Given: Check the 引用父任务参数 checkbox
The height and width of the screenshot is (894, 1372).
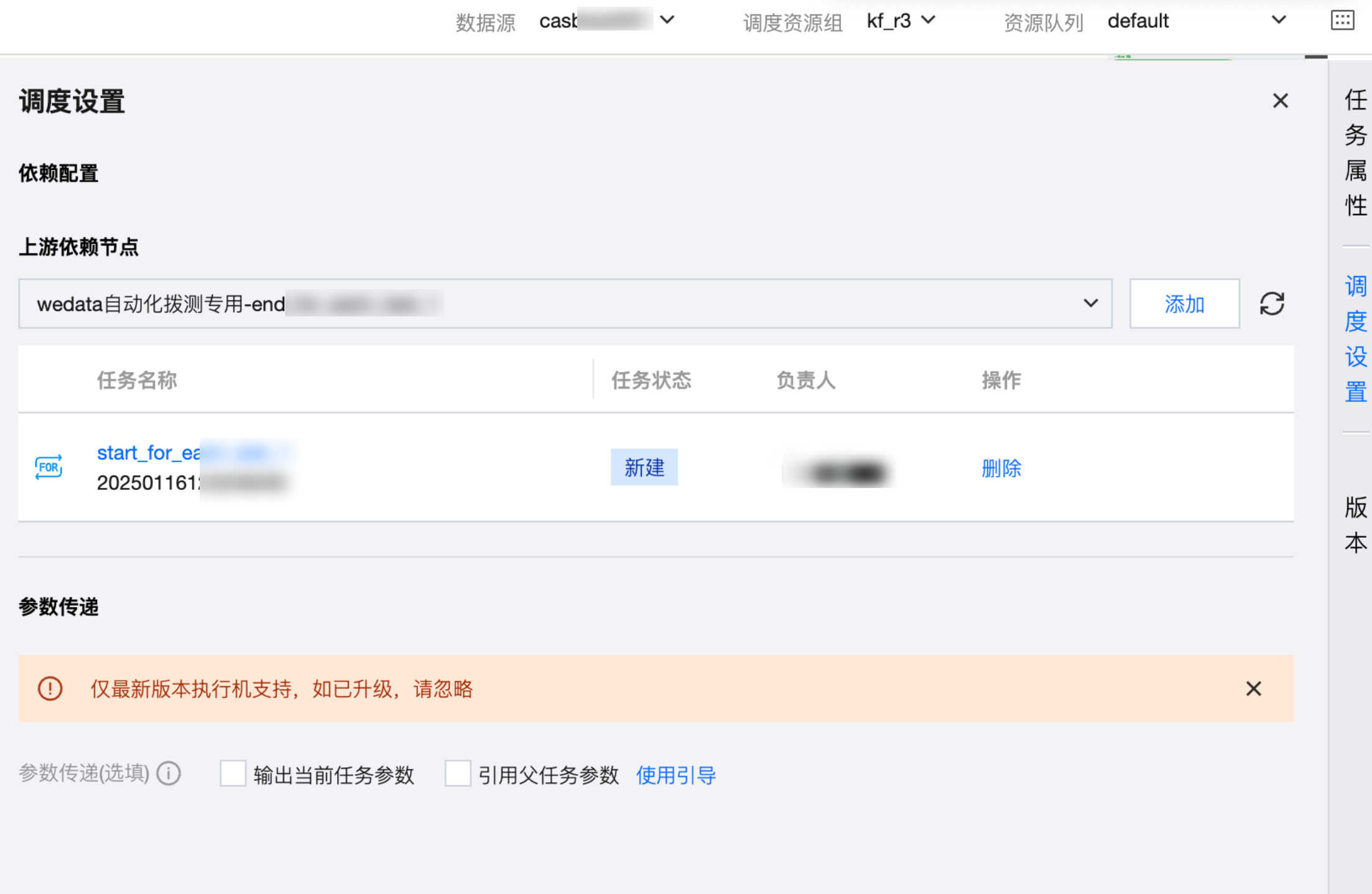Looking at the screenshot, I should [458, 774].
